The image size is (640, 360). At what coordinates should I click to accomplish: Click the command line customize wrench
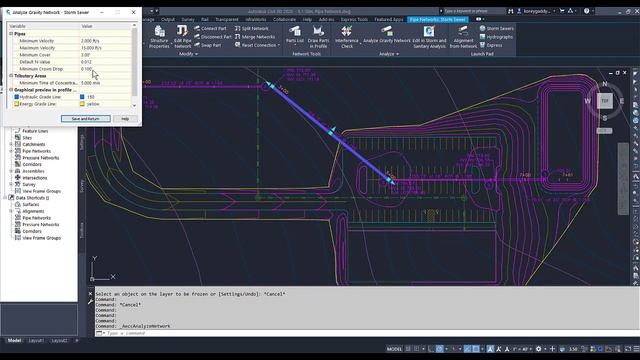pyautogui.click(x=91, y=302)
